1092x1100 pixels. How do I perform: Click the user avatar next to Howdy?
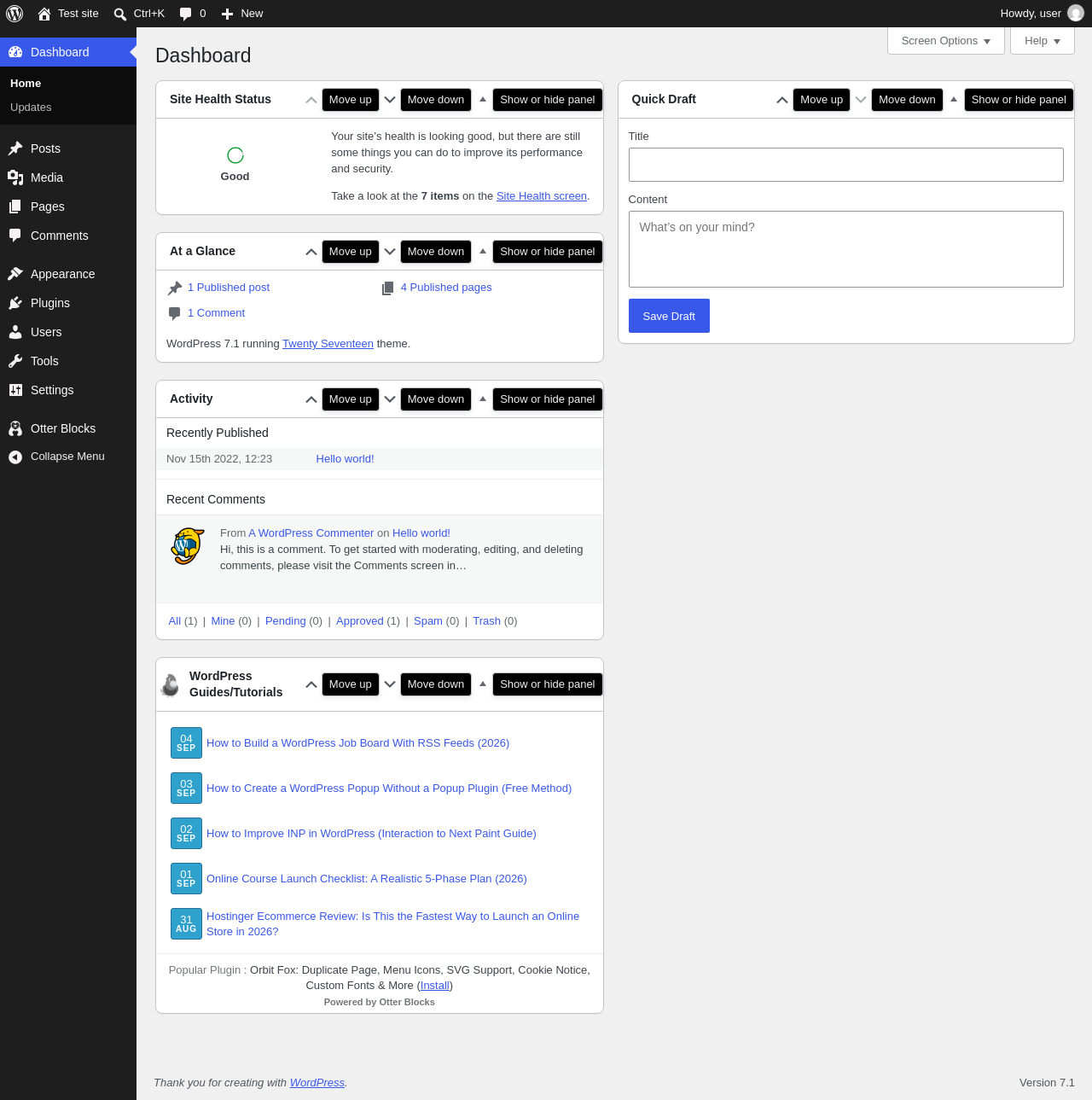[1076, 14]
